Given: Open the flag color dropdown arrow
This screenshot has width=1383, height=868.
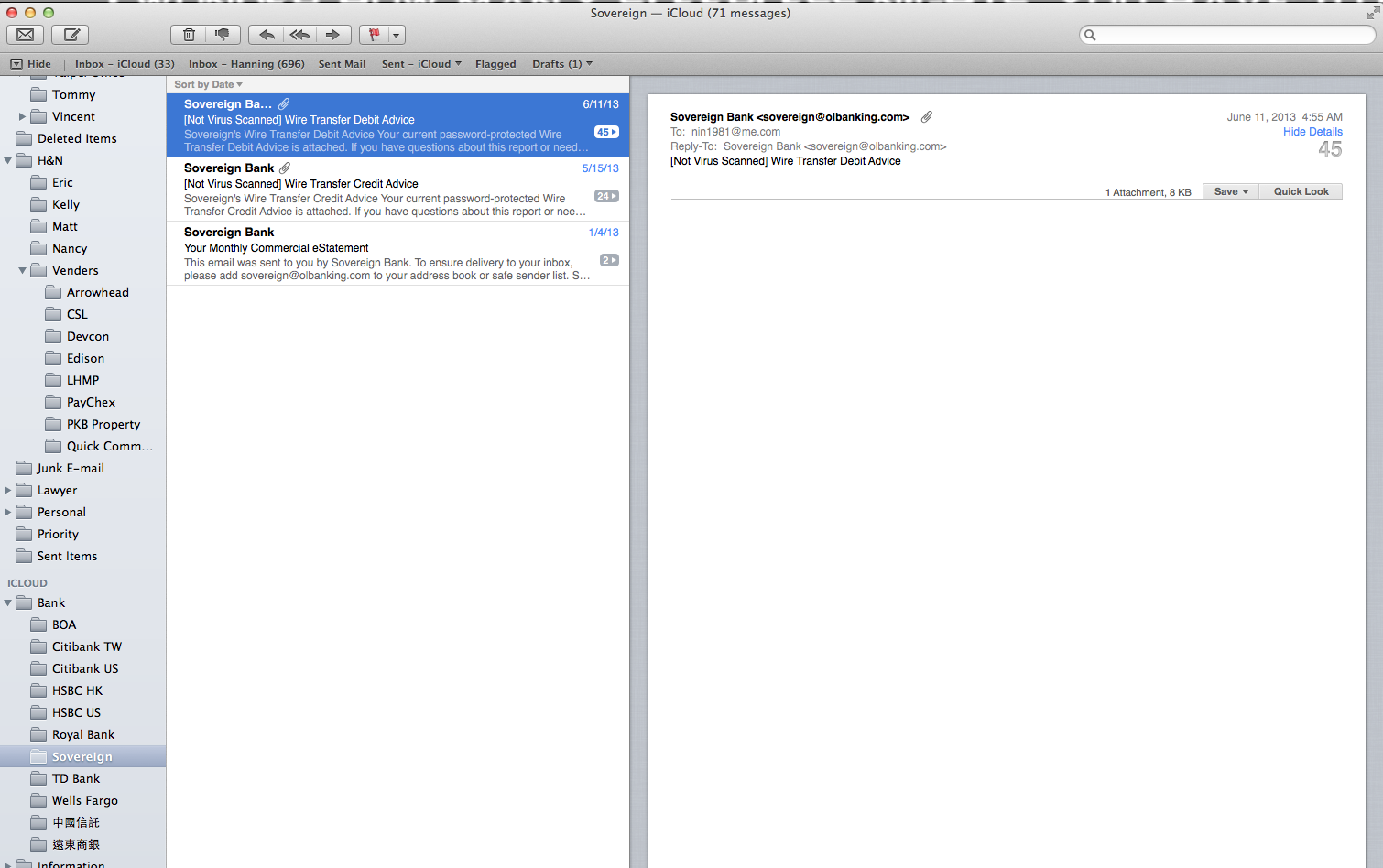Looking at the screenshot, I should [397, 35].
